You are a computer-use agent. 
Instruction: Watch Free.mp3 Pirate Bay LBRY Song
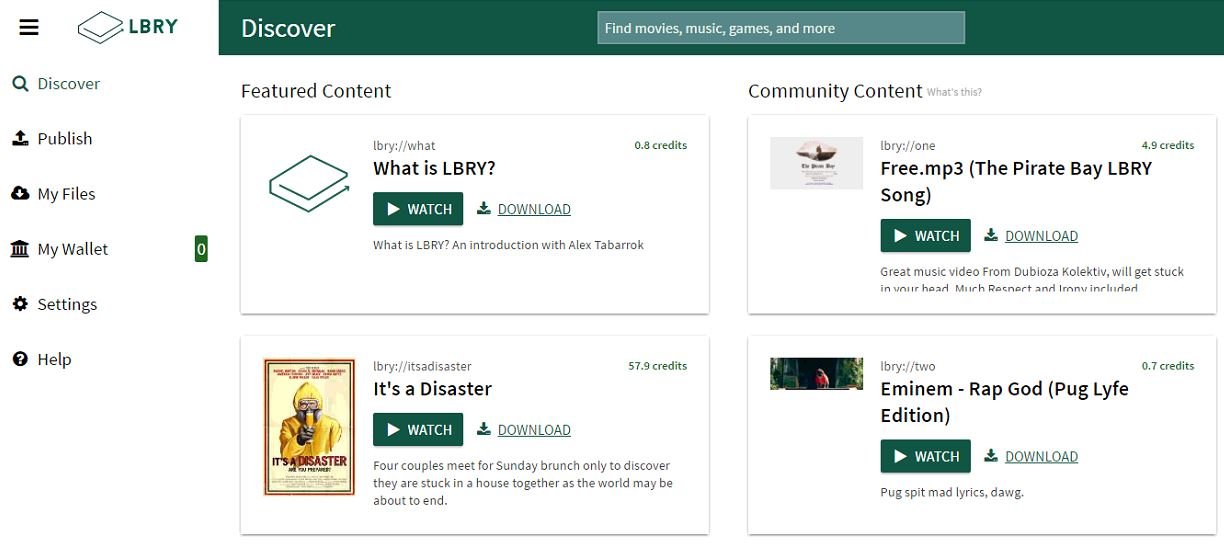point(925,236)
